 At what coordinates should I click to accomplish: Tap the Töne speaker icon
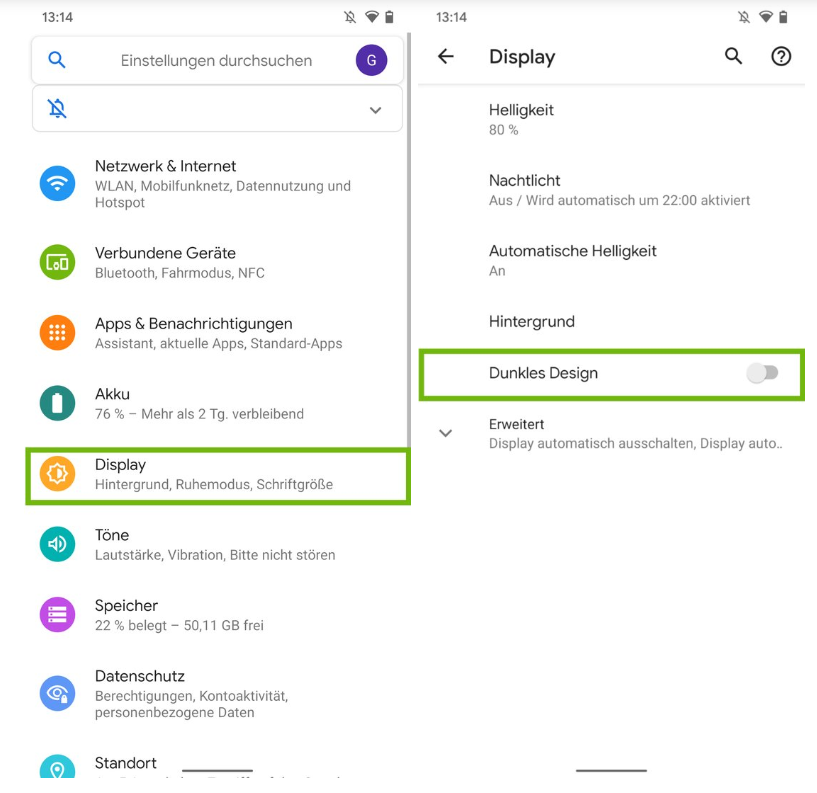coord(57,544)
